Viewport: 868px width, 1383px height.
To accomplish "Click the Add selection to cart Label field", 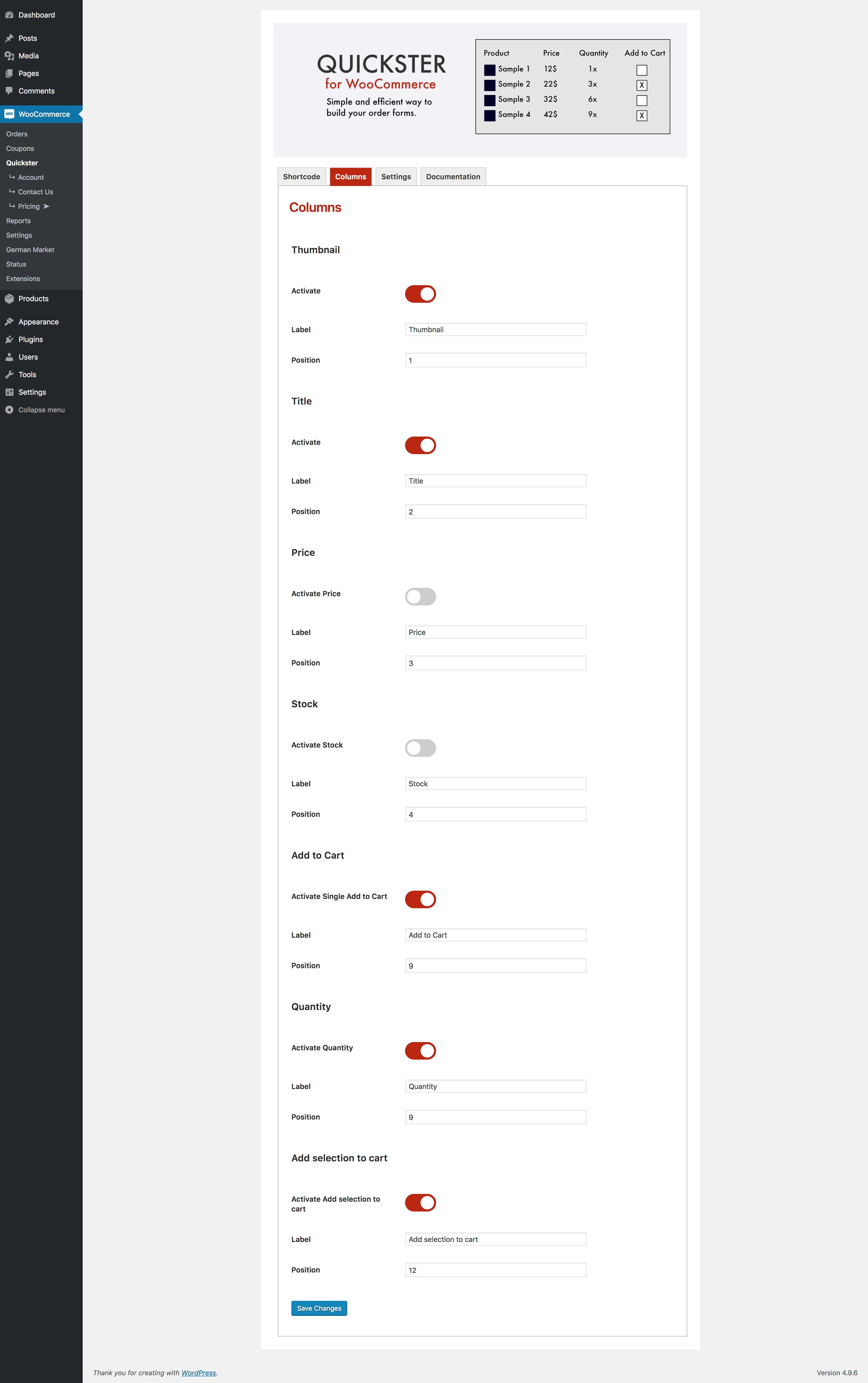I will (495, 1240).
